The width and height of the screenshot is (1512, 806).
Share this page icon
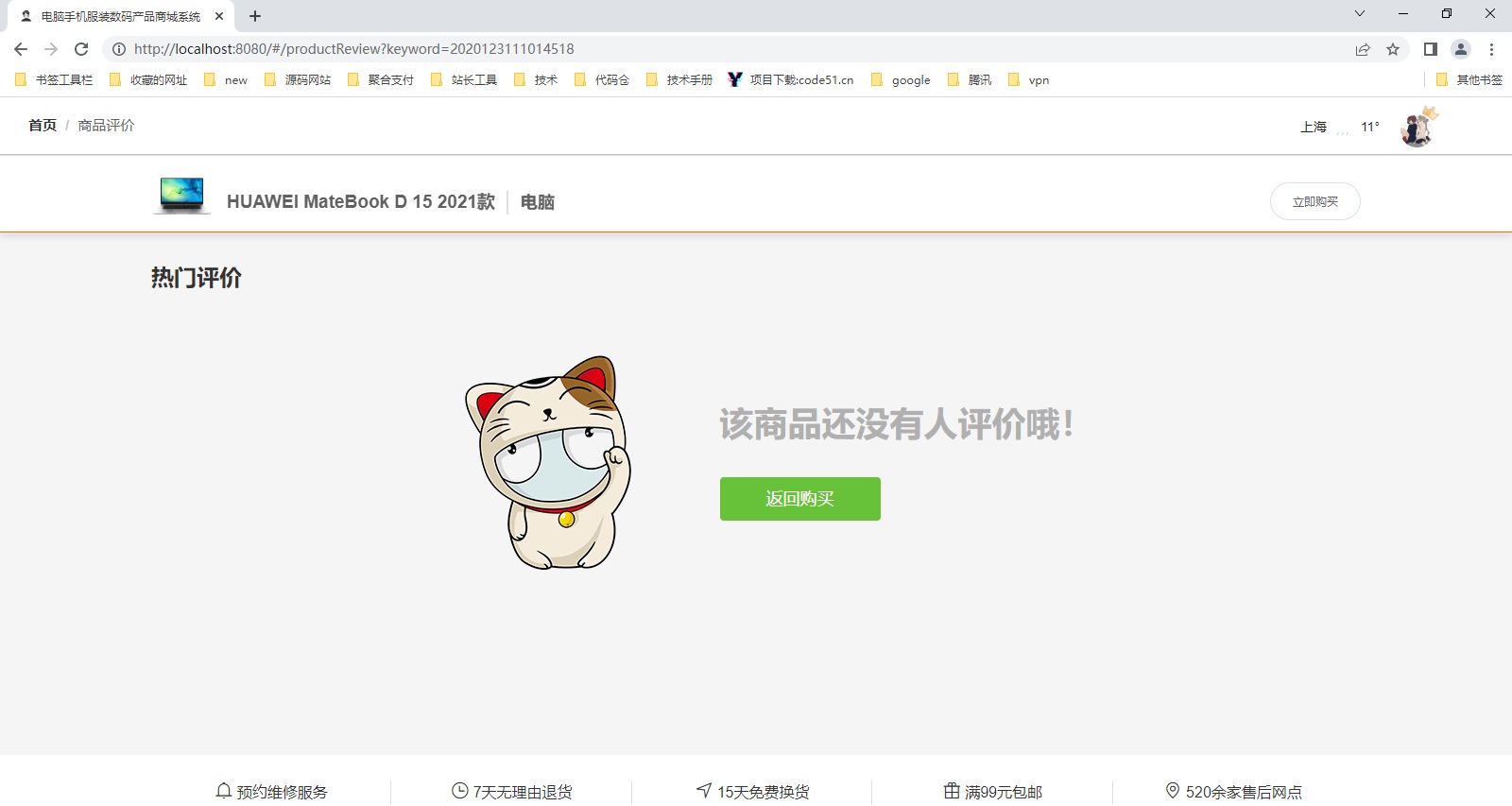coord(1363,49)
